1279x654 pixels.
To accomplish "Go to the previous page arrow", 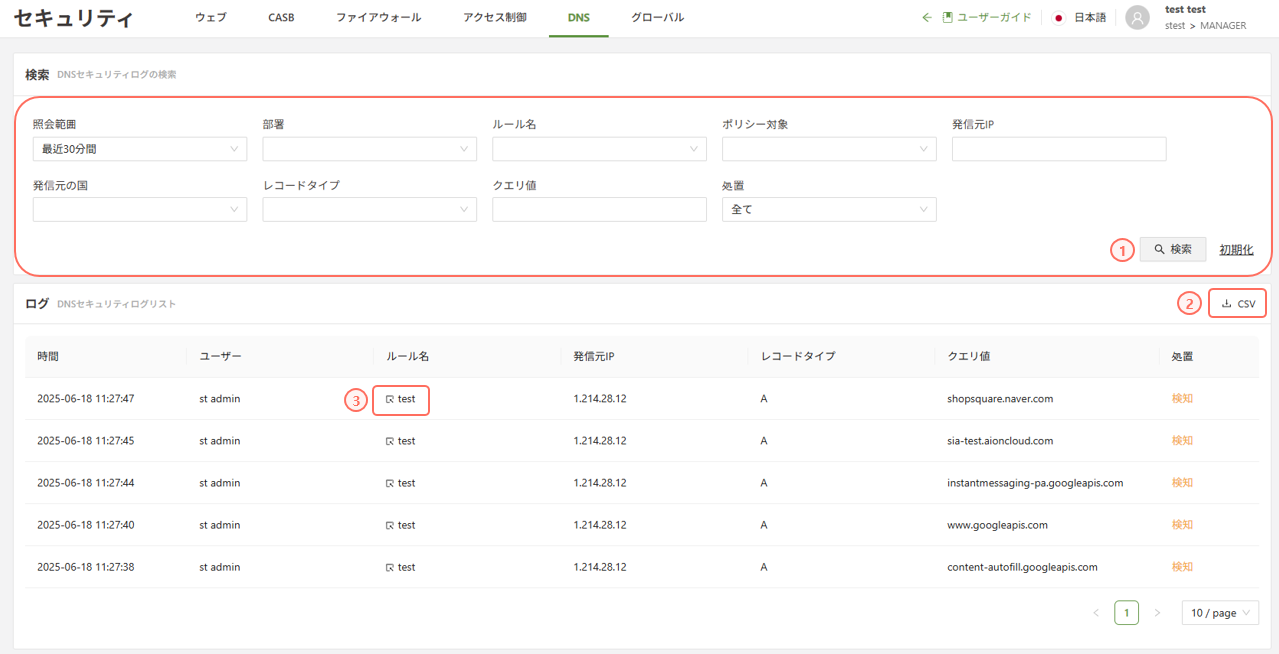I will 1096,612.
